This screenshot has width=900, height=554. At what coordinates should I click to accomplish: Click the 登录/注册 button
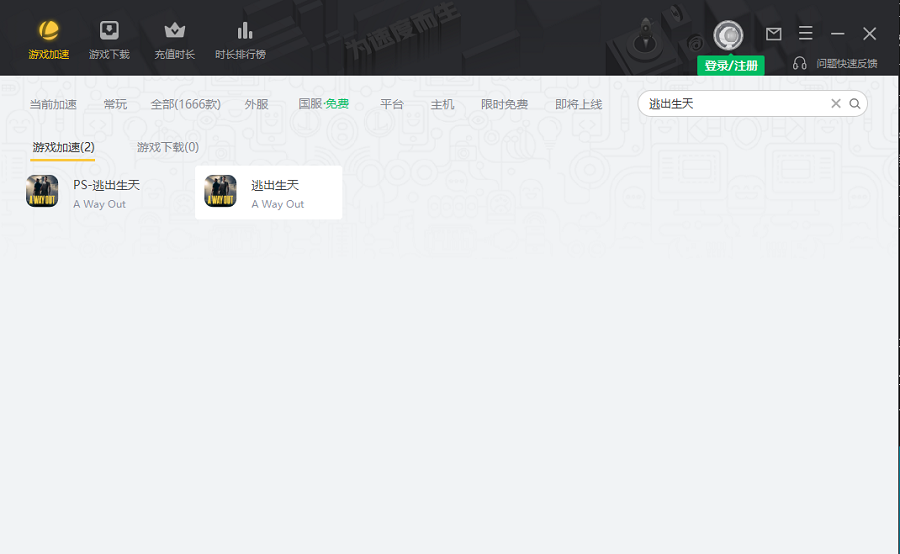(x=731, y=65)
